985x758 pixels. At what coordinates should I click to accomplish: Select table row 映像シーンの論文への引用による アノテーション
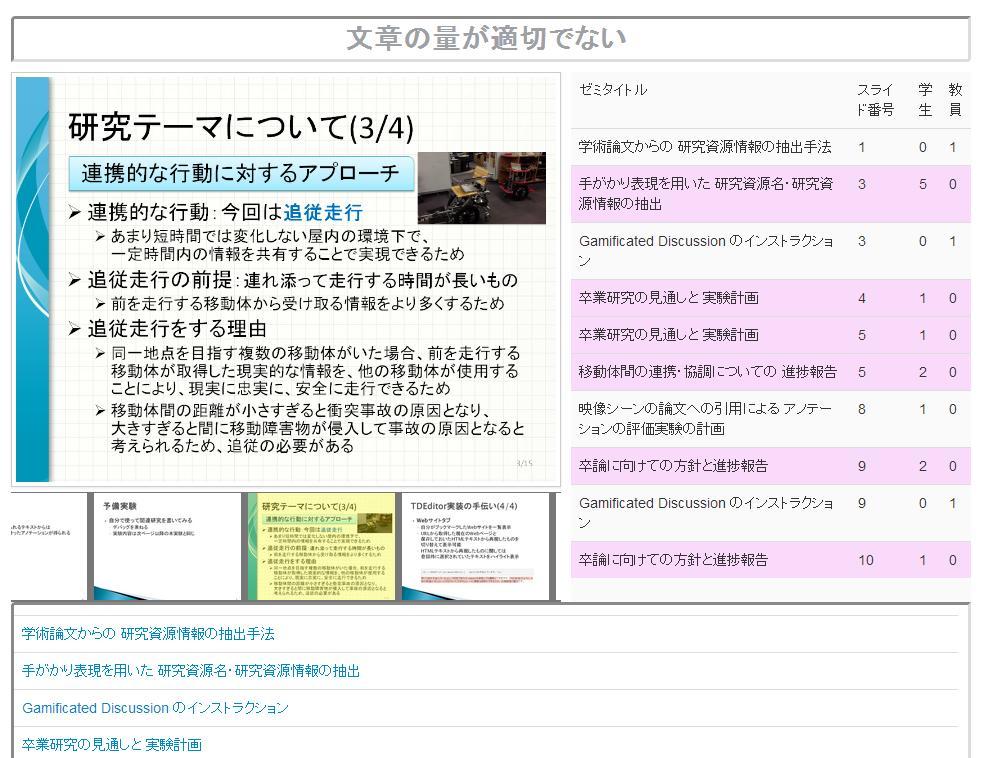771,419
